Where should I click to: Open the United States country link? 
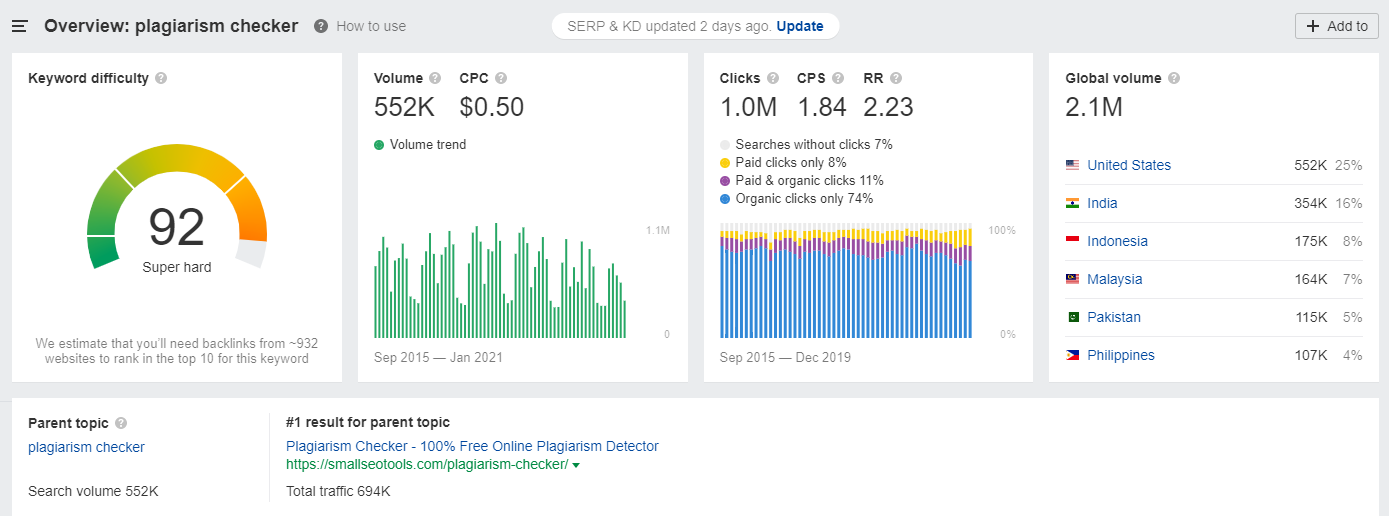[1128, 165]
